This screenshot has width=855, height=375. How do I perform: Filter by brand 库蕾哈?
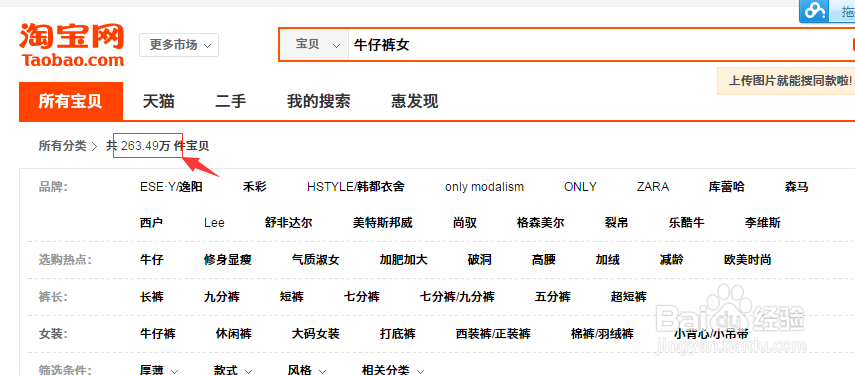(x=726, y=188)
